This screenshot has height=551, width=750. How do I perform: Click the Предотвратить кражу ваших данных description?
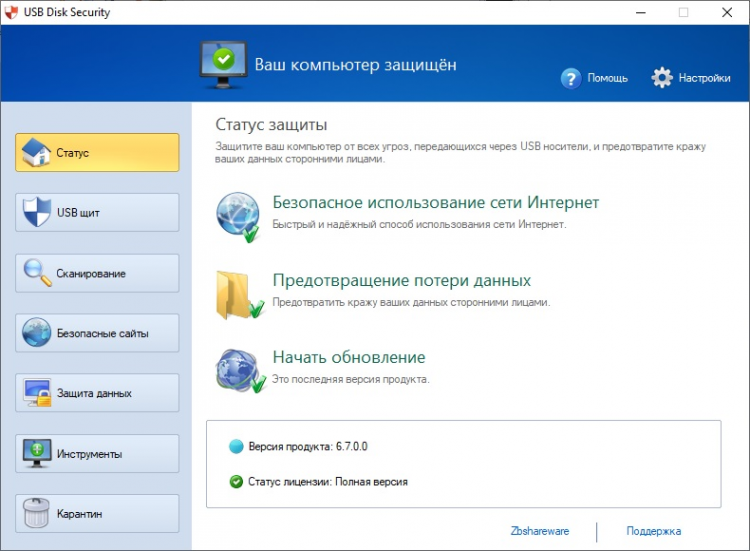coord(411,302)
